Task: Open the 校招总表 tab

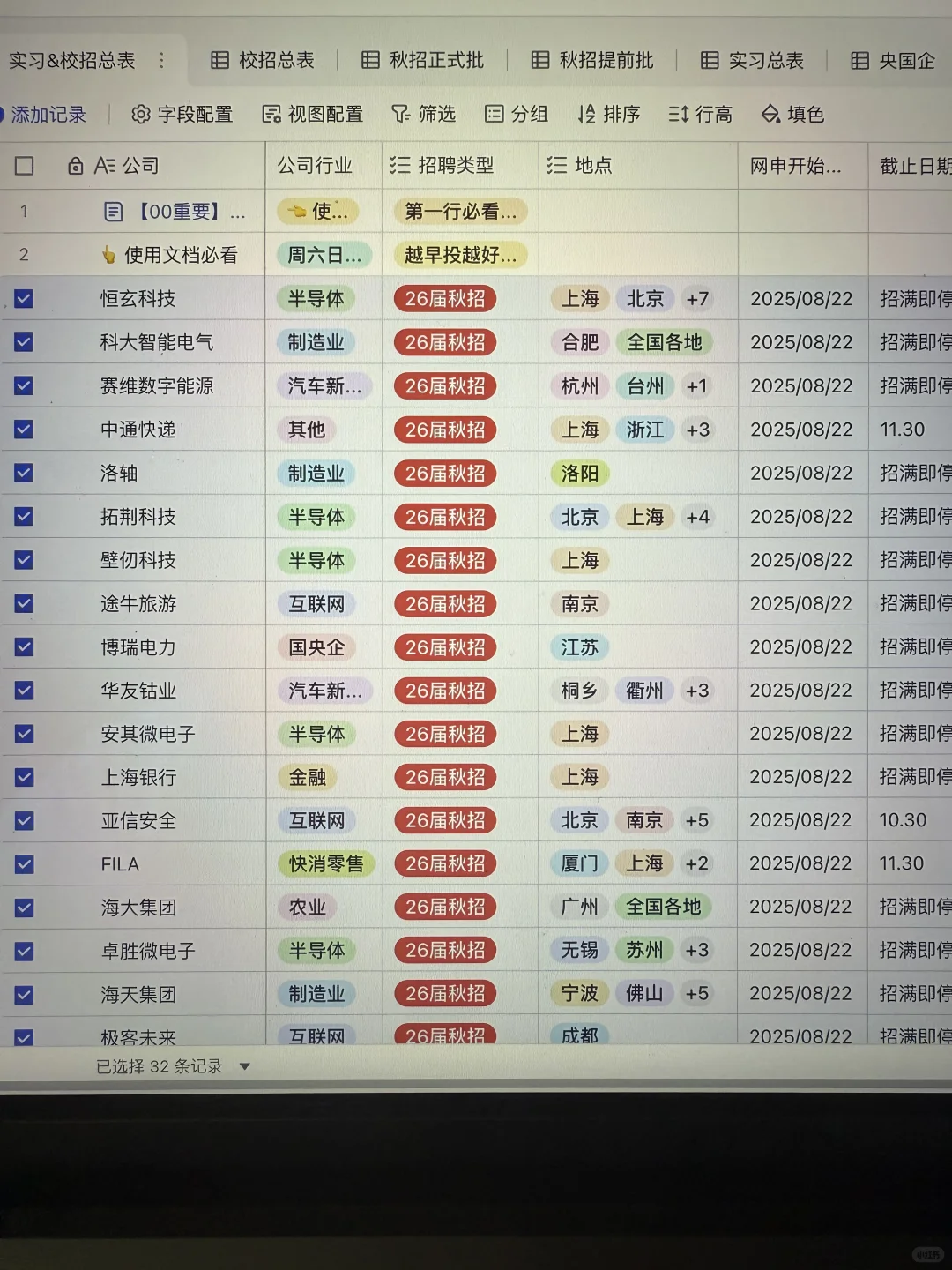Action: pos(263,60)
